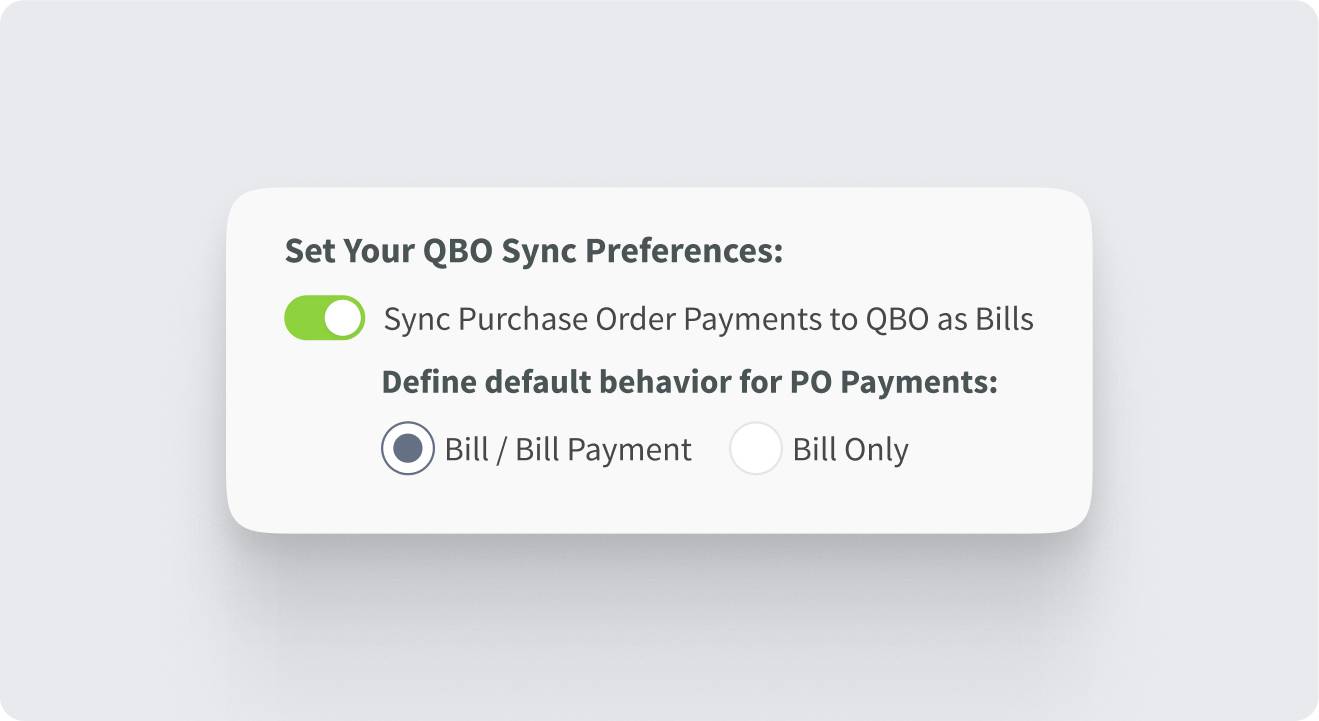Click the filled dot inside the selected radio
1319x721 pixels.
click(408, 448)
